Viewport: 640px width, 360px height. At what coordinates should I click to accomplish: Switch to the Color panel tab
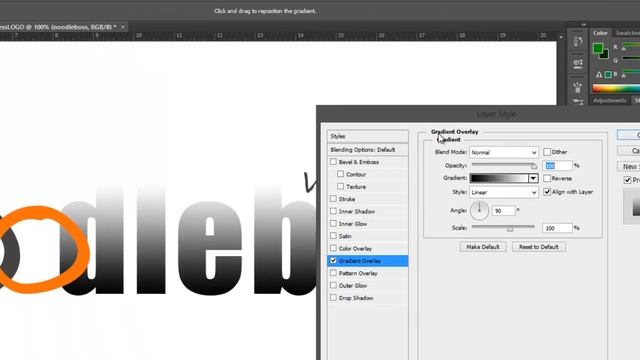pos(600,33)
